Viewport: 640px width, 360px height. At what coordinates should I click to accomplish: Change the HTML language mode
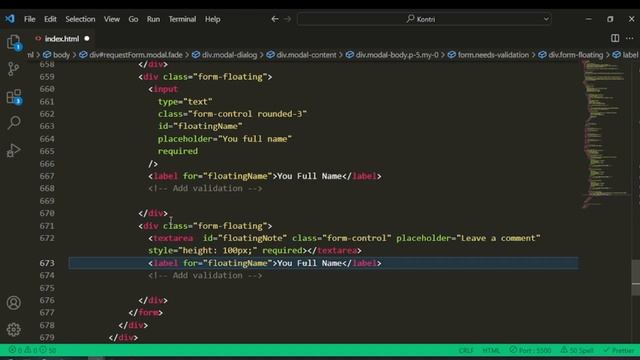491,350
